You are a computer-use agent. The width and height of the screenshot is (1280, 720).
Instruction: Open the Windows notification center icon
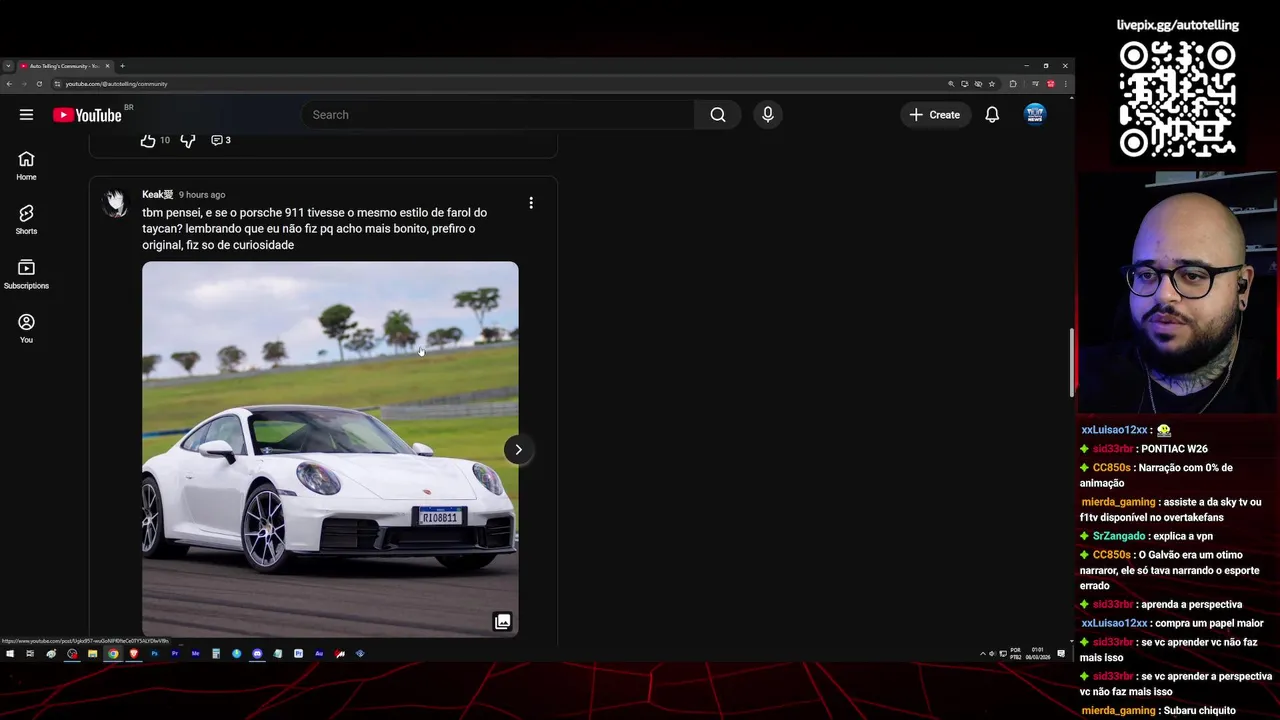(1061, 654)
